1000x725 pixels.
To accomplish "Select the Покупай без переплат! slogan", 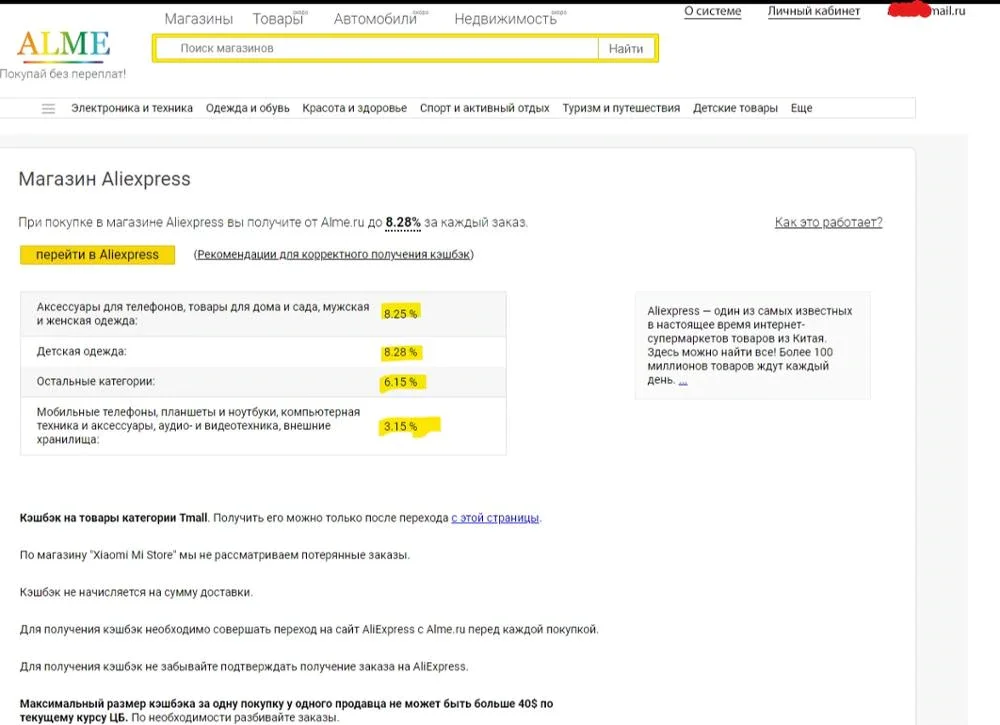I will (63, 74).
